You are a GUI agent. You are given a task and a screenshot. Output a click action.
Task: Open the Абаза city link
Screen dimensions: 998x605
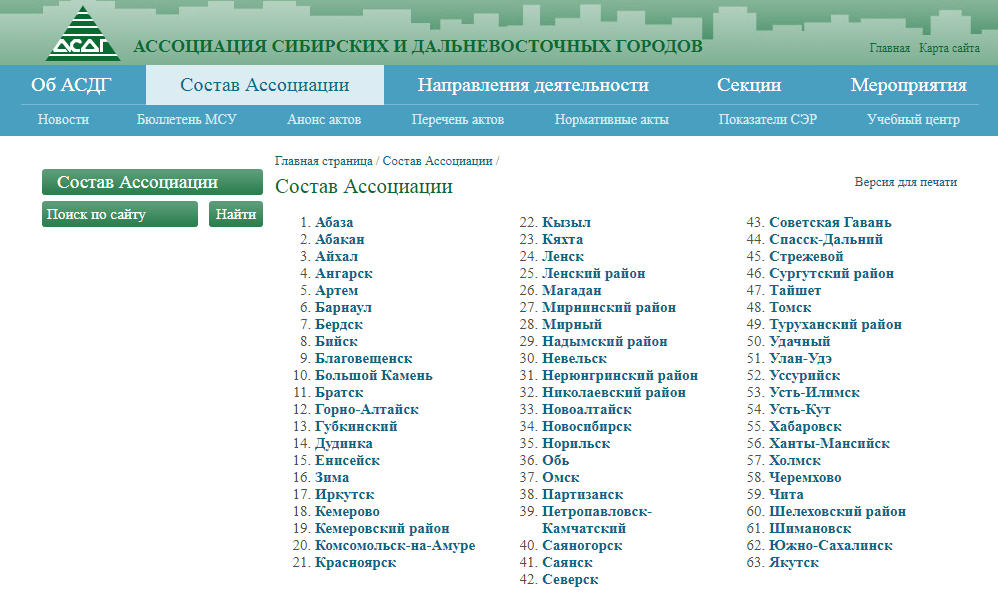(x=334, y=223)
